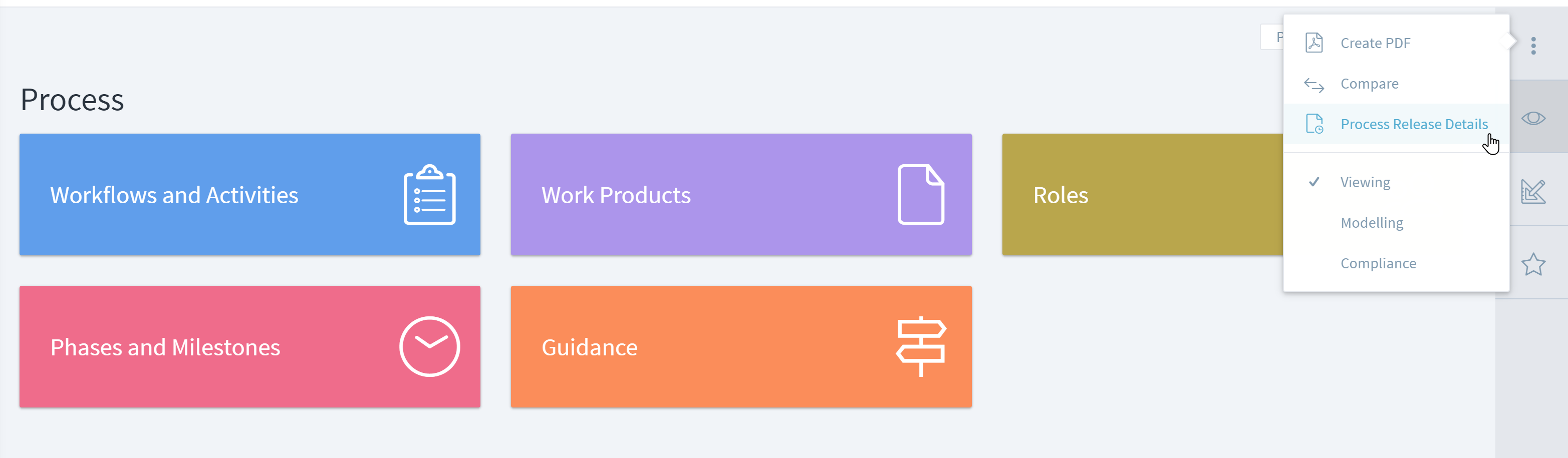Open the modelling pencil-ruler sidebar icon

(1533, 192)
